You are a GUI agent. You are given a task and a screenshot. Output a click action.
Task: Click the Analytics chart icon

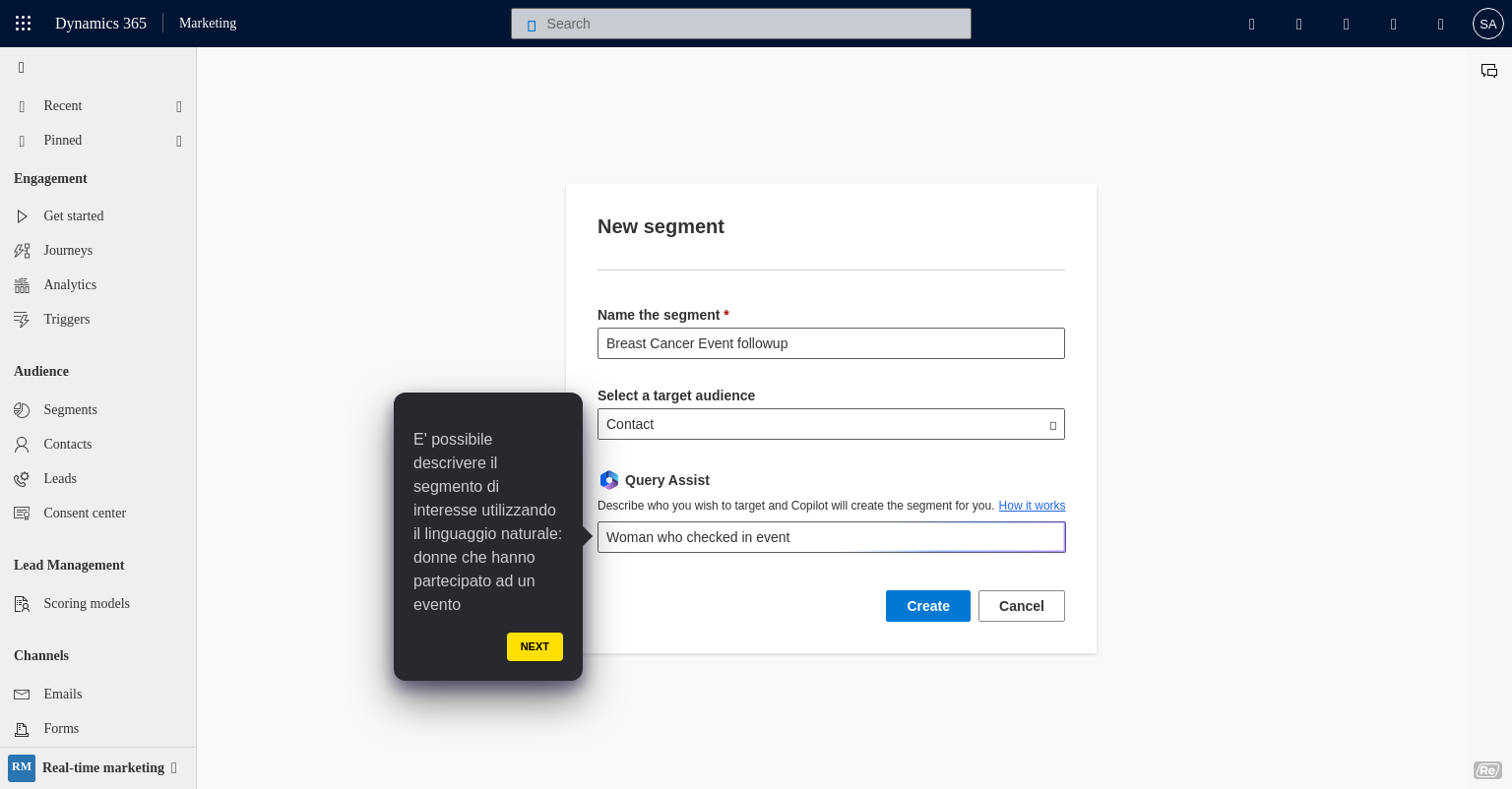click(x=22, y=285)
